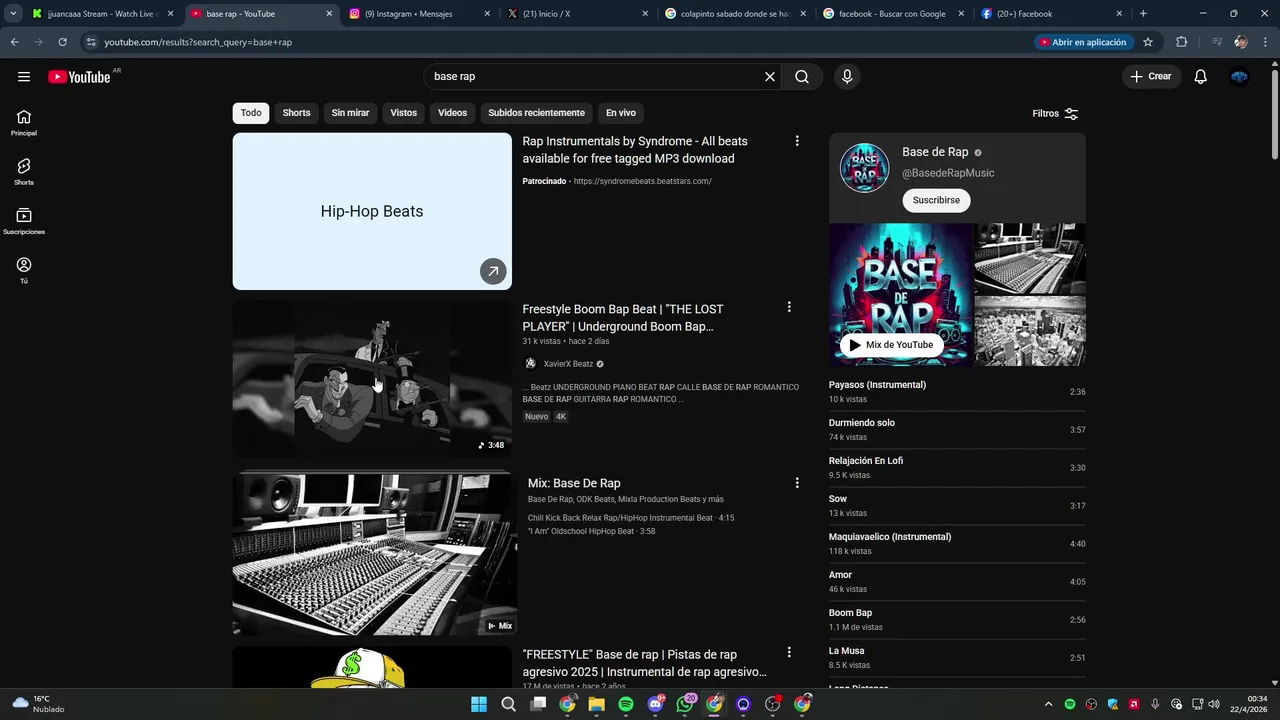Play the Sow track

click(957, 506)
